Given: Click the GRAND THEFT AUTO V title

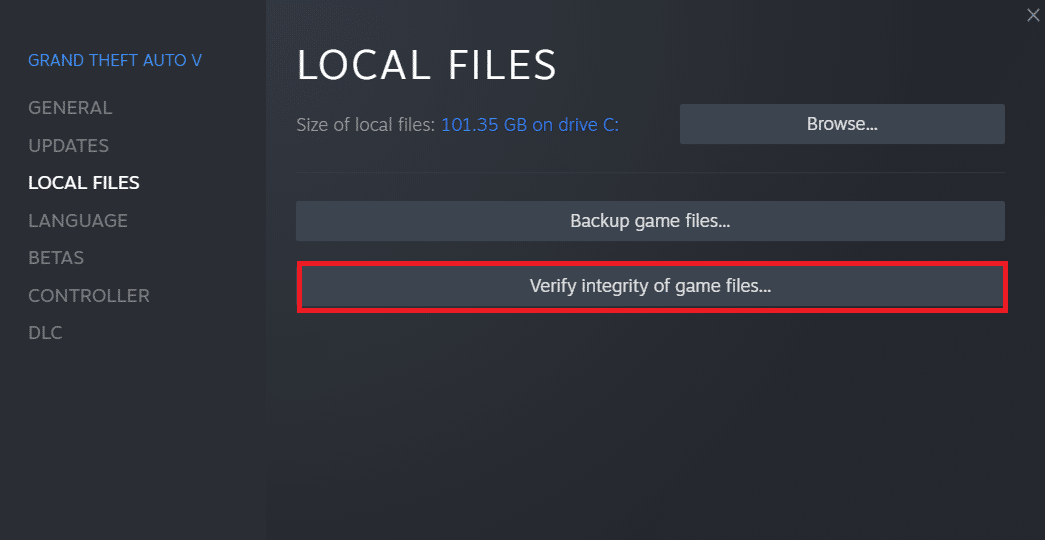Looking at the screenshot, I should (x=115, y=60).
